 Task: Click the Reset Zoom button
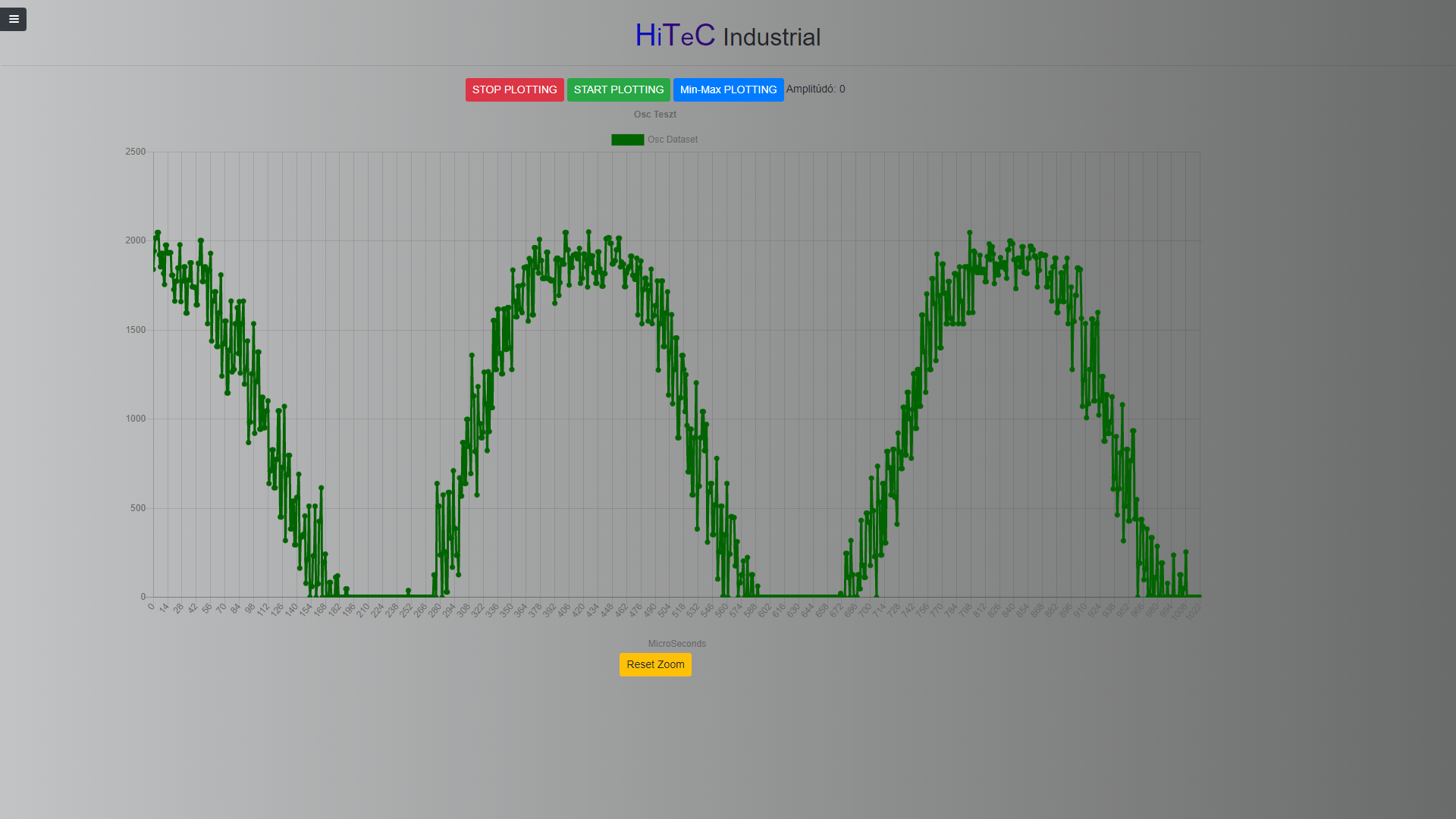pyautogui.click(x=655, y=664)
